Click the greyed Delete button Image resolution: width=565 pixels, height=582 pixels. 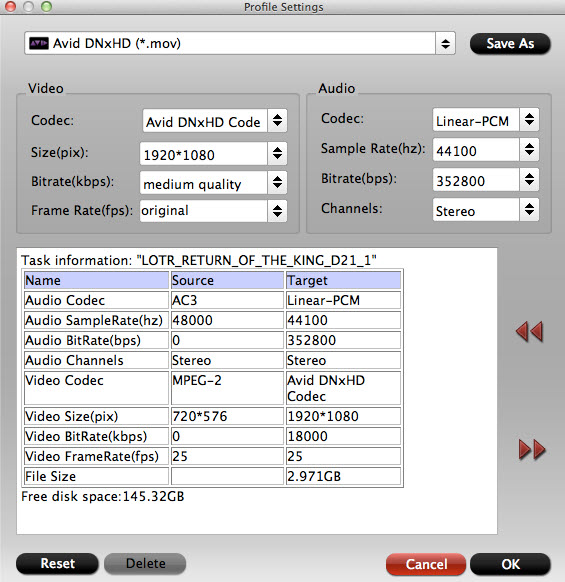coord(145,563)
